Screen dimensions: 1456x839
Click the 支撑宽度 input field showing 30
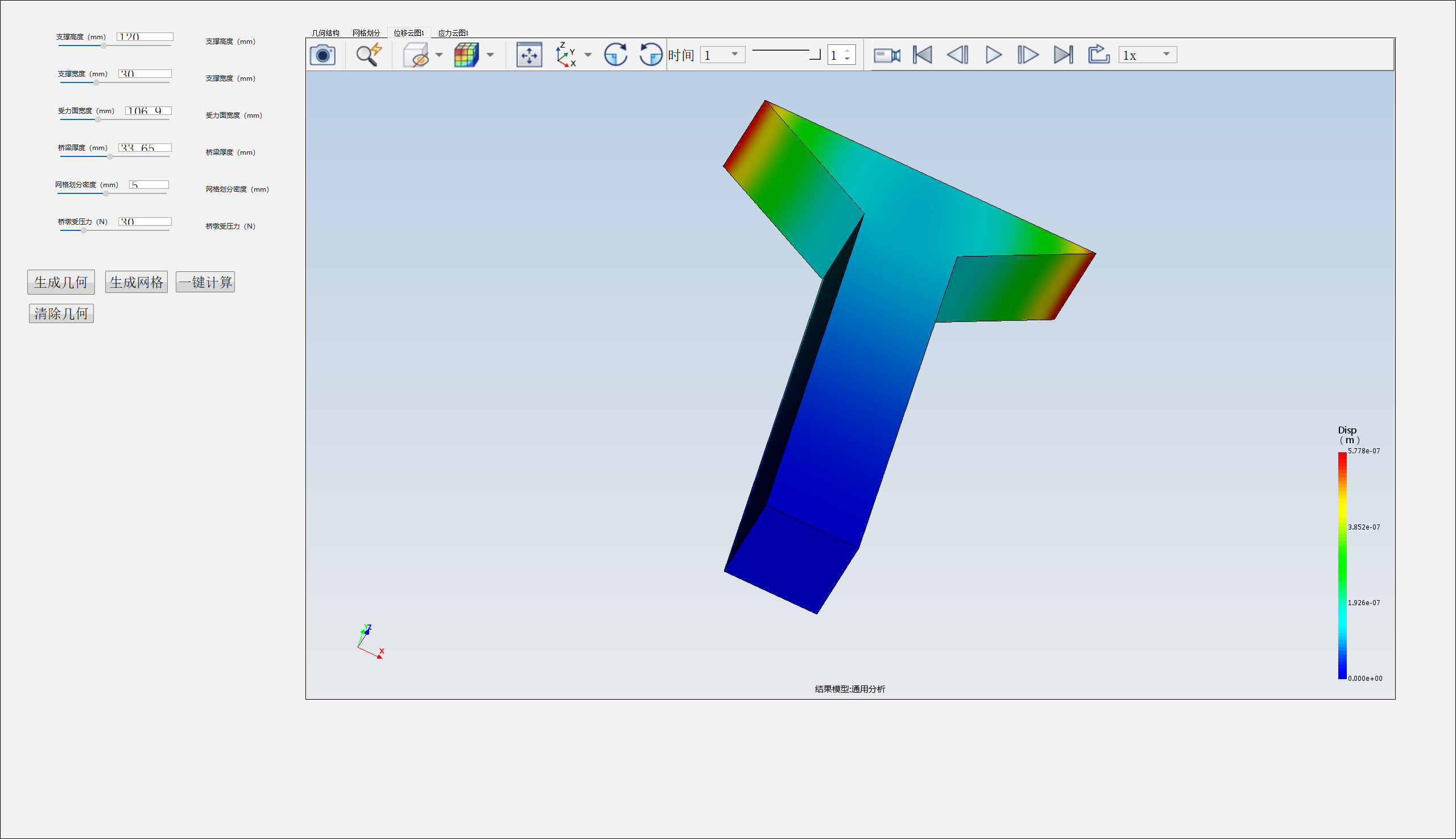(145, 73)
